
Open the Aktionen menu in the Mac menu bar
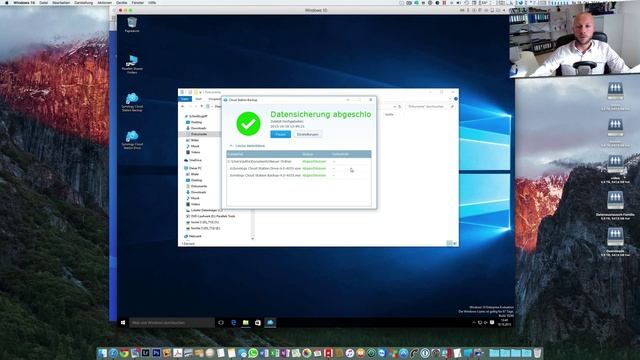point(104,2)
